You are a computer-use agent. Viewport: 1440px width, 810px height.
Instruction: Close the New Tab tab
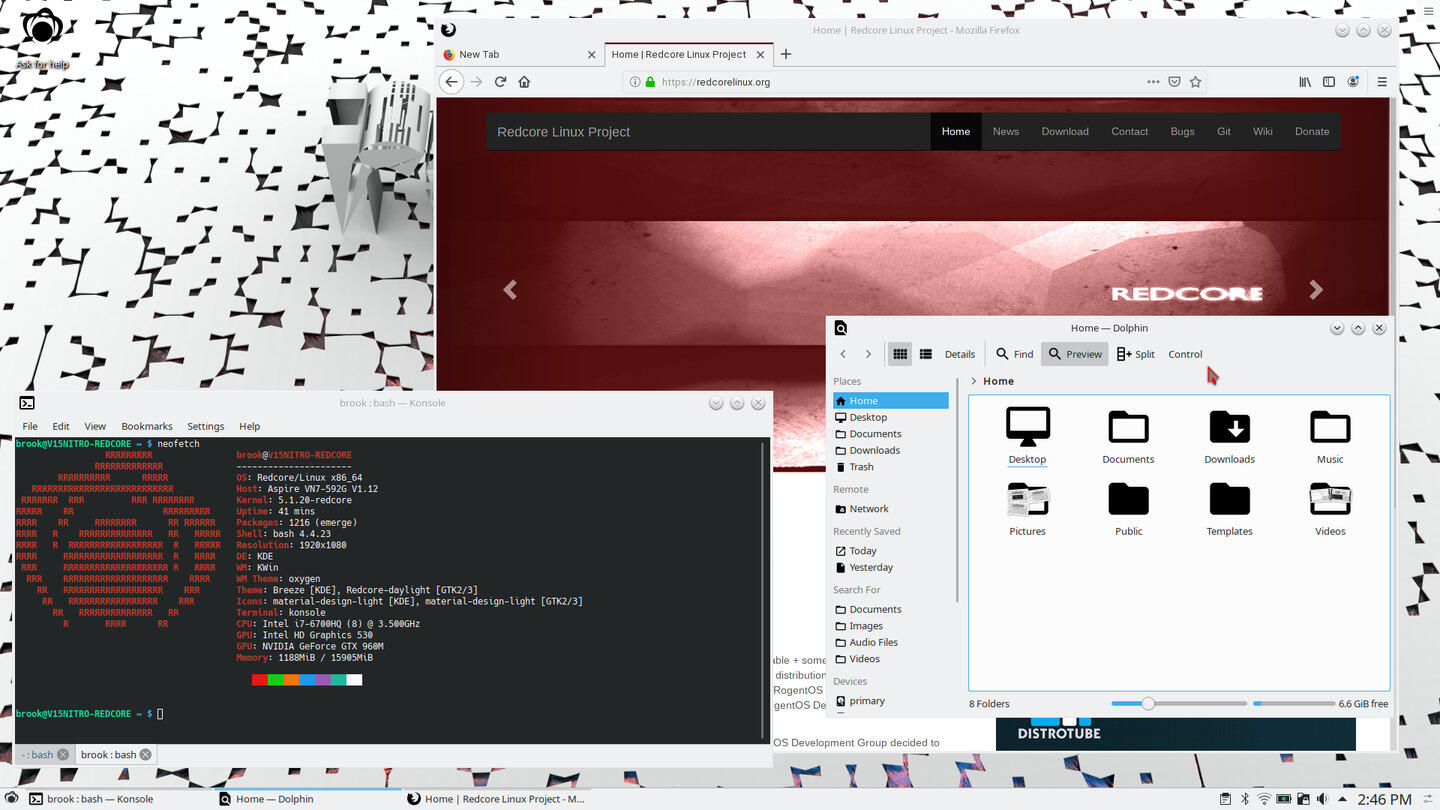coord(592,55)
